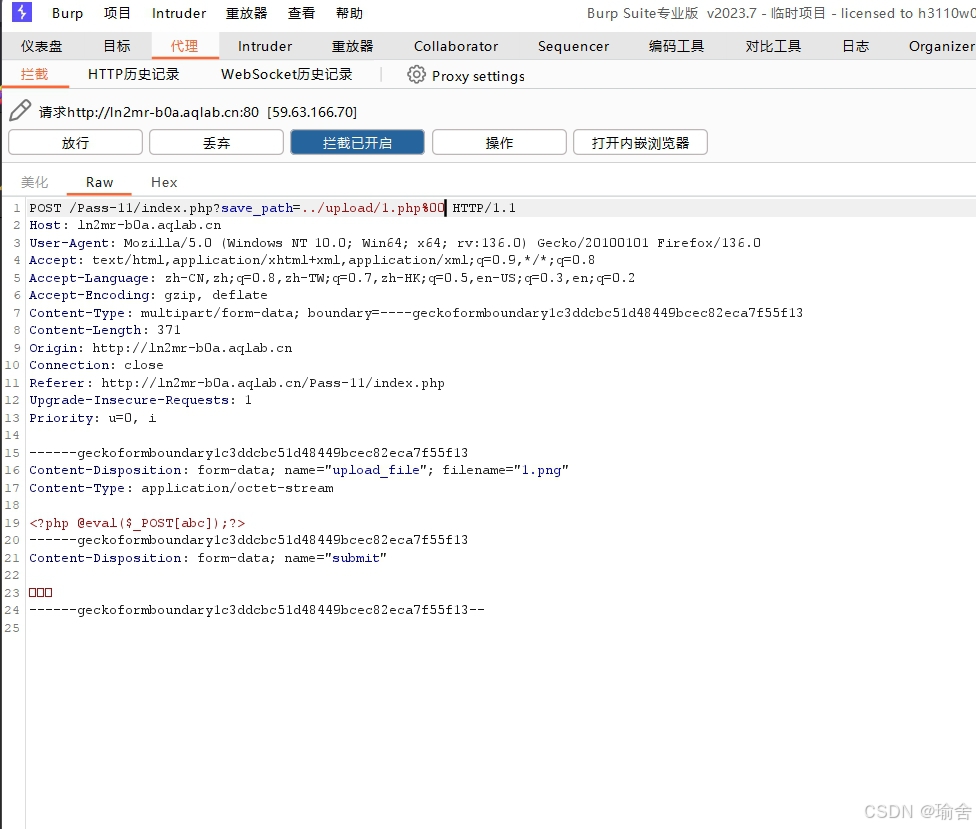976x829 pixels.
Task: Click the pencil edit icon beside request URL
Action: [20, 111]
